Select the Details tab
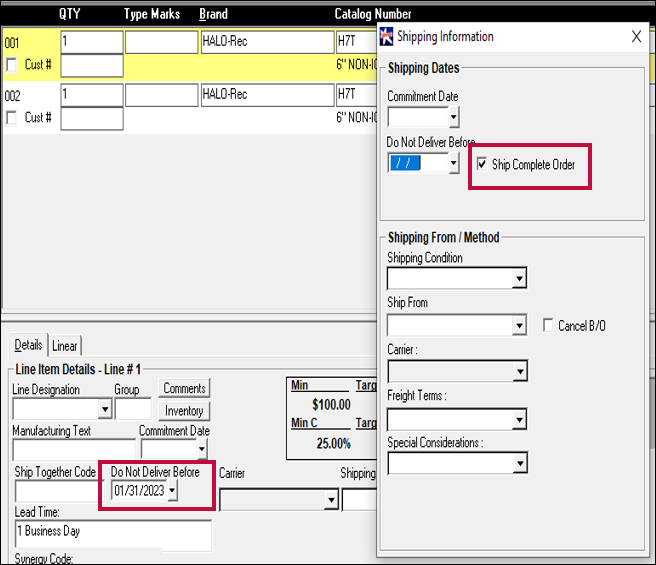The width and height of the screenshot is (656, 565). pos(28,345)
